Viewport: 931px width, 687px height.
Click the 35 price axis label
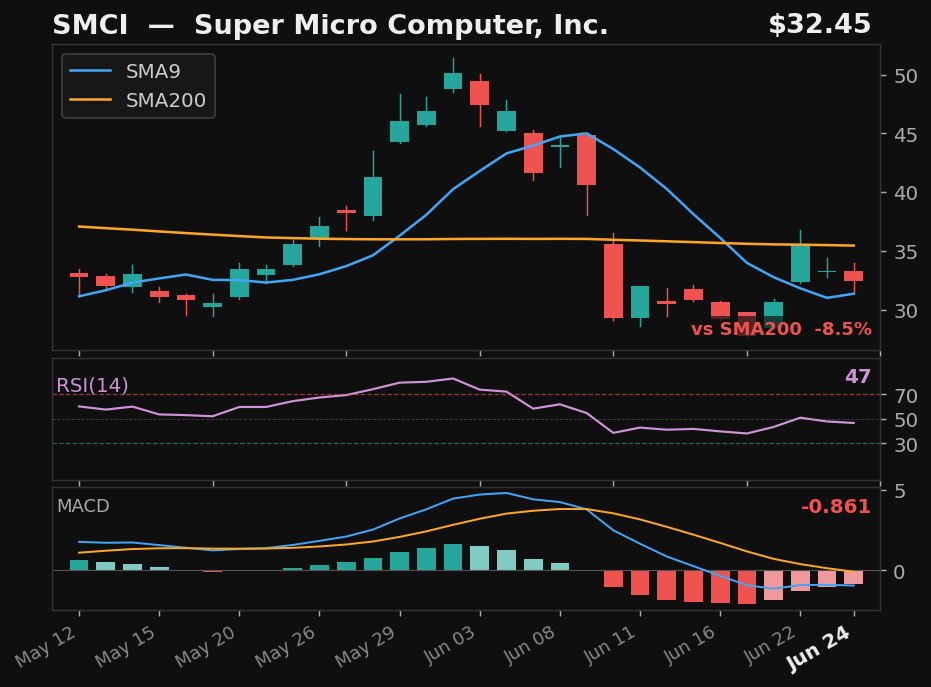(x=905, y=252)
